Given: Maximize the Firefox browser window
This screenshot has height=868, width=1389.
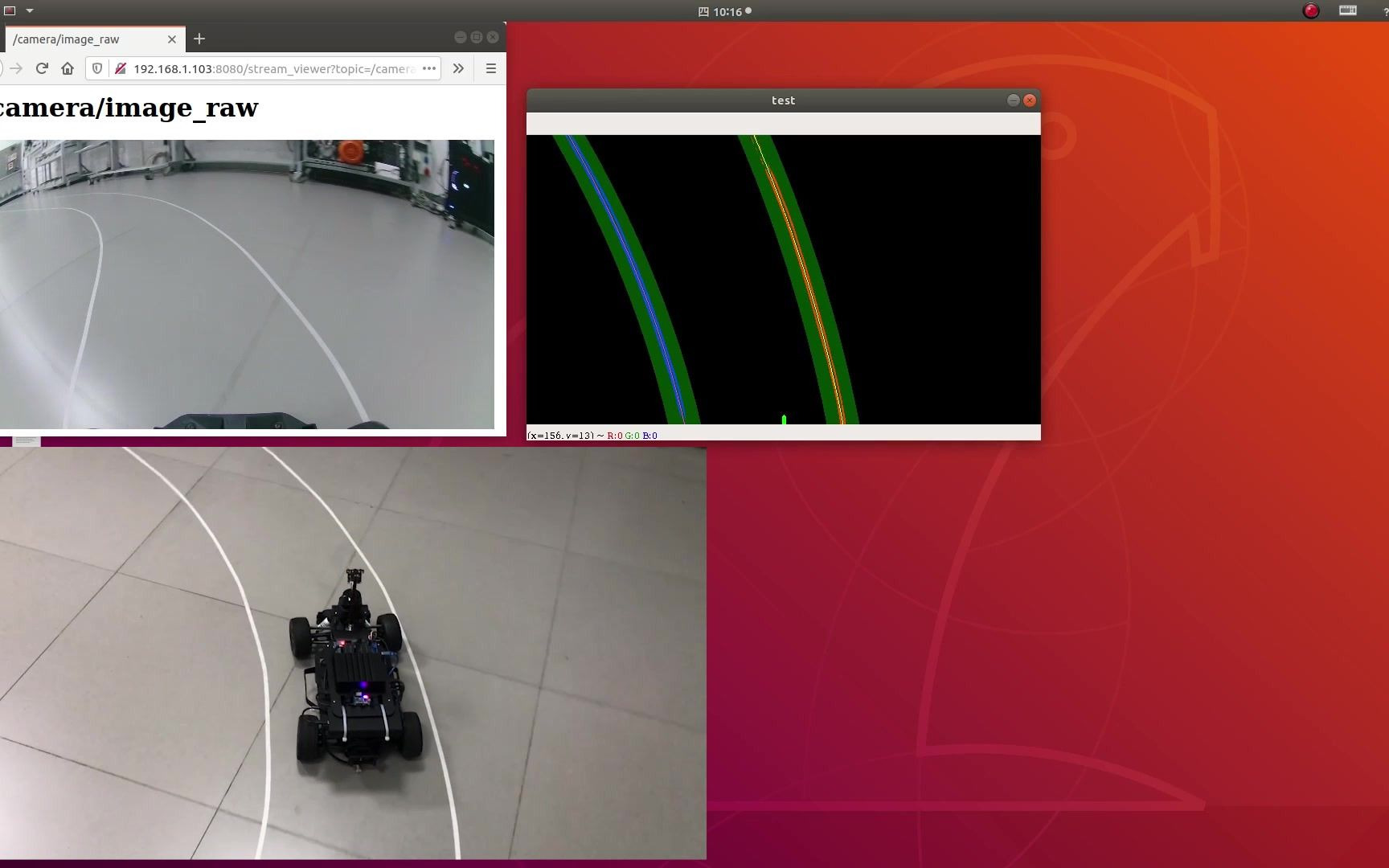Looking at the screenshot, I should (x=477, y=37).
